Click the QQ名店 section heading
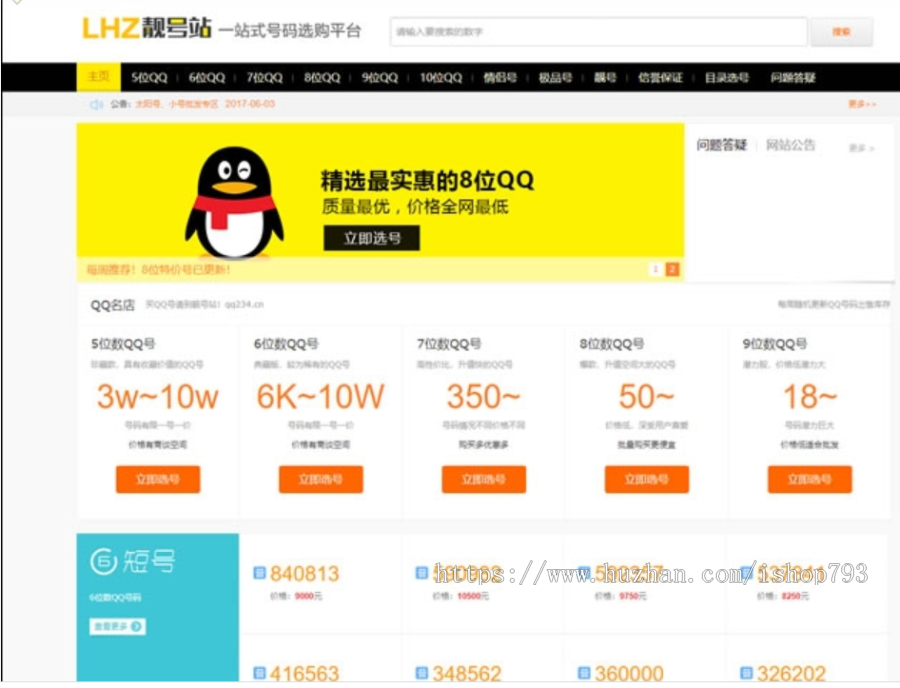The height and width of the screenshot is (688, 900). click(112, 305)
